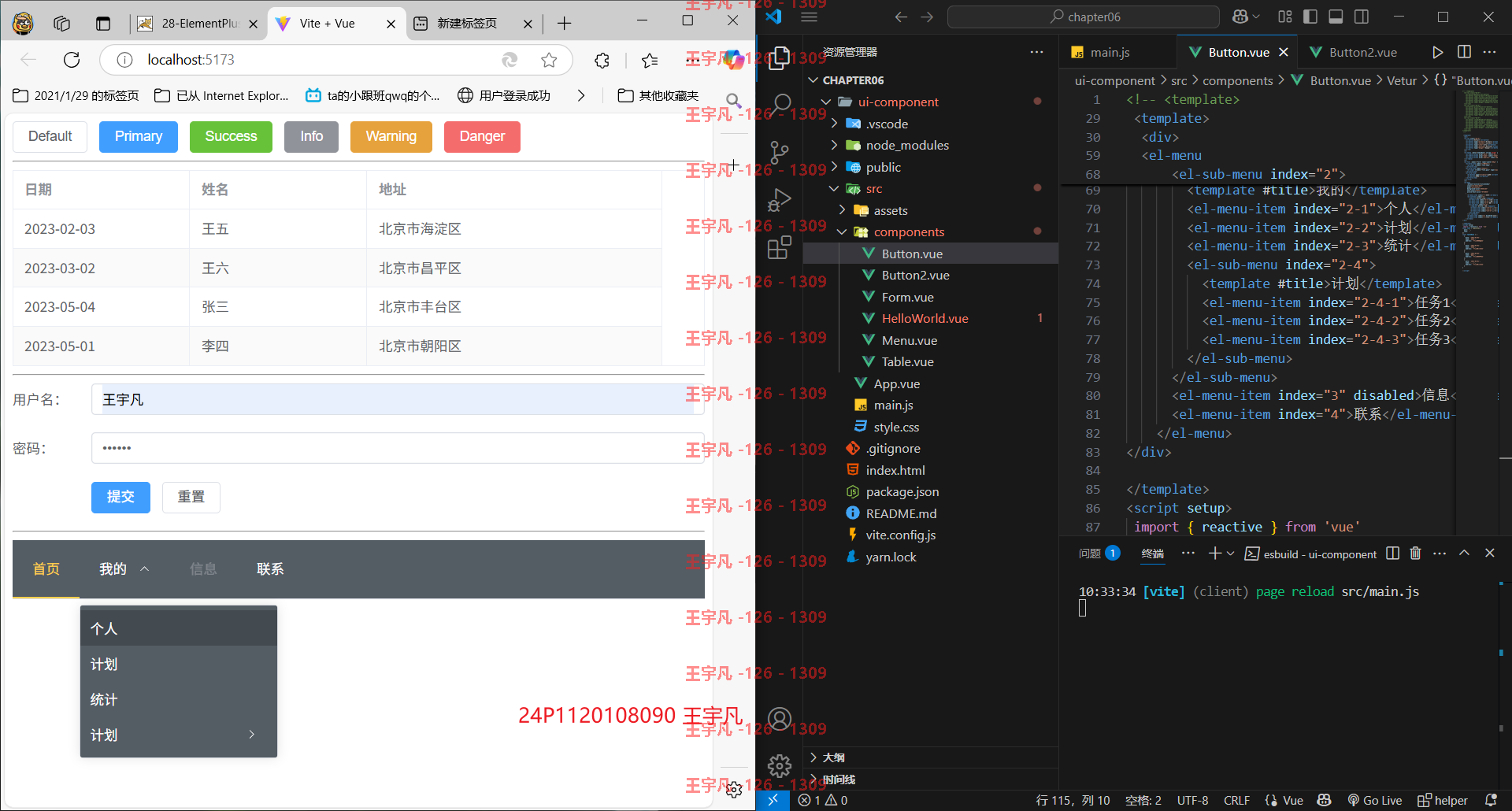Choose 个人 from the open submenu
Screen dimensions: 1512x811
pos(179,628)
